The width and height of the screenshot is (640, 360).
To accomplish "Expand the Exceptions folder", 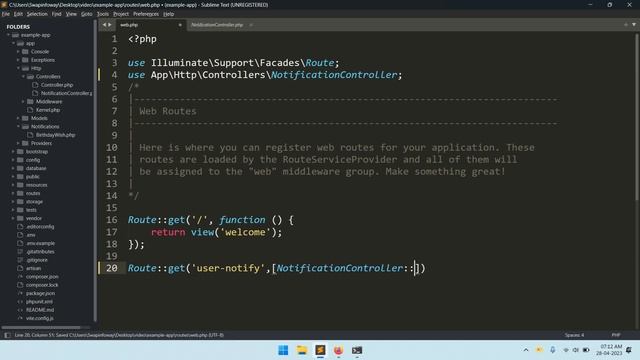I will click(18, 60).
